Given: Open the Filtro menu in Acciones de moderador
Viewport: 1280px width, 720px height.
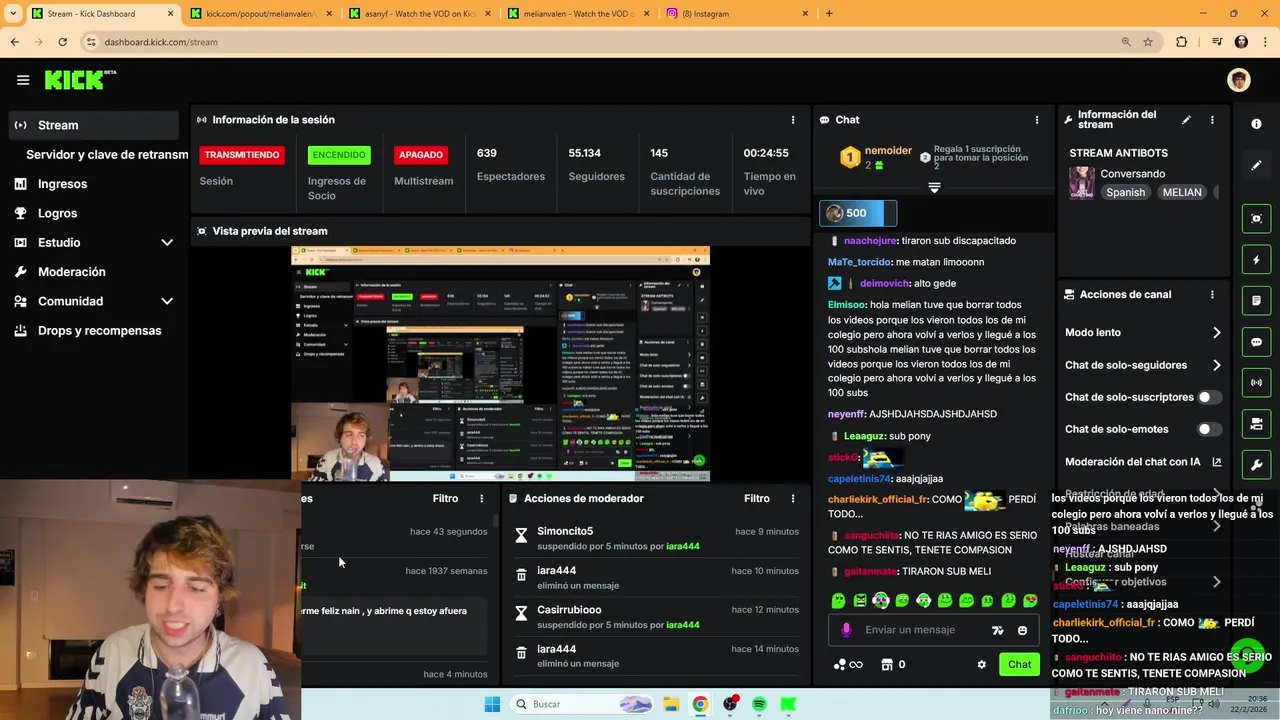Looking at the screenshot, I should point(757,498).
